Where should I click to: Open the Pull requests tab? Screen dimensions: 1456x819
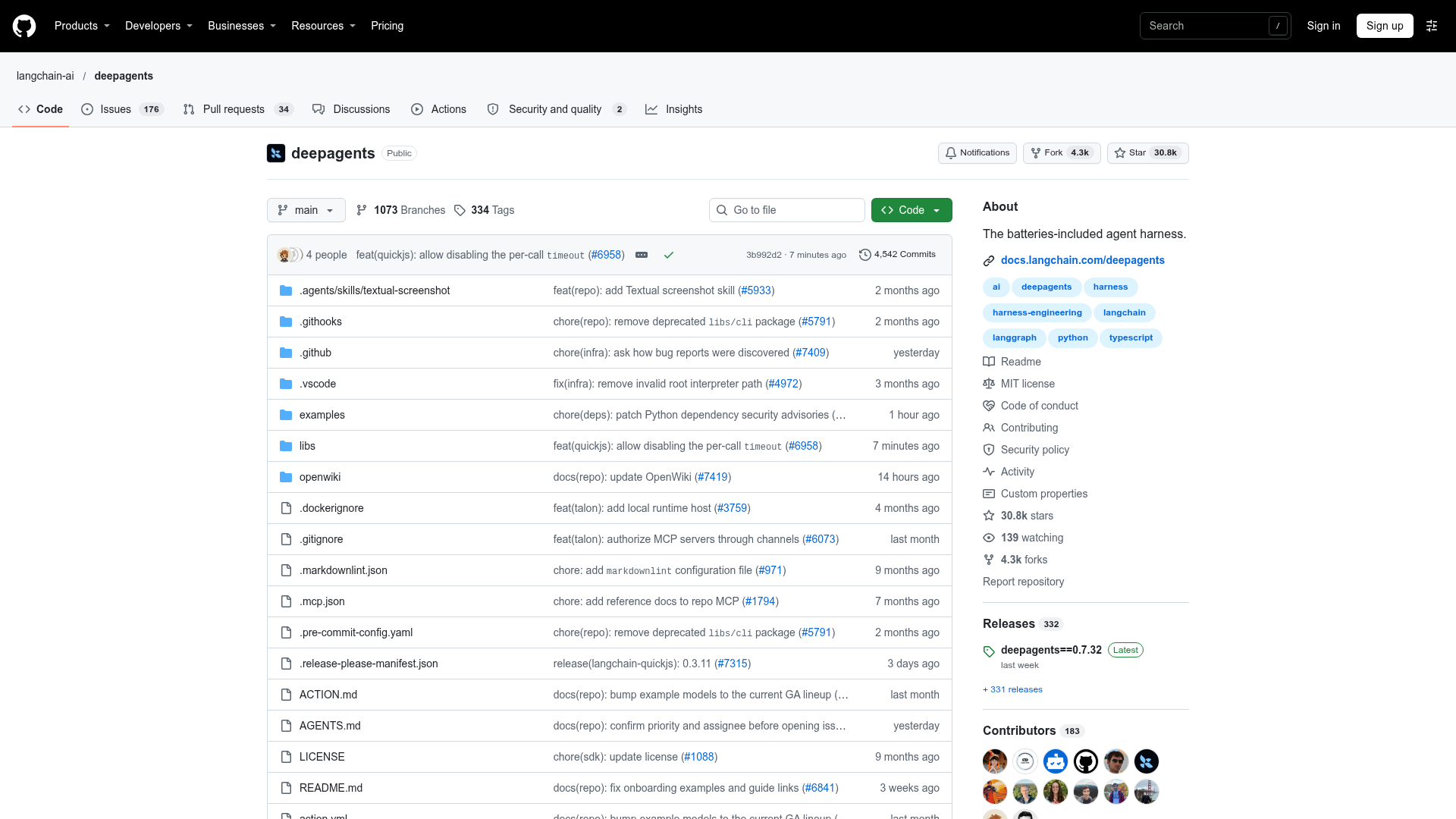coord(238,109)
